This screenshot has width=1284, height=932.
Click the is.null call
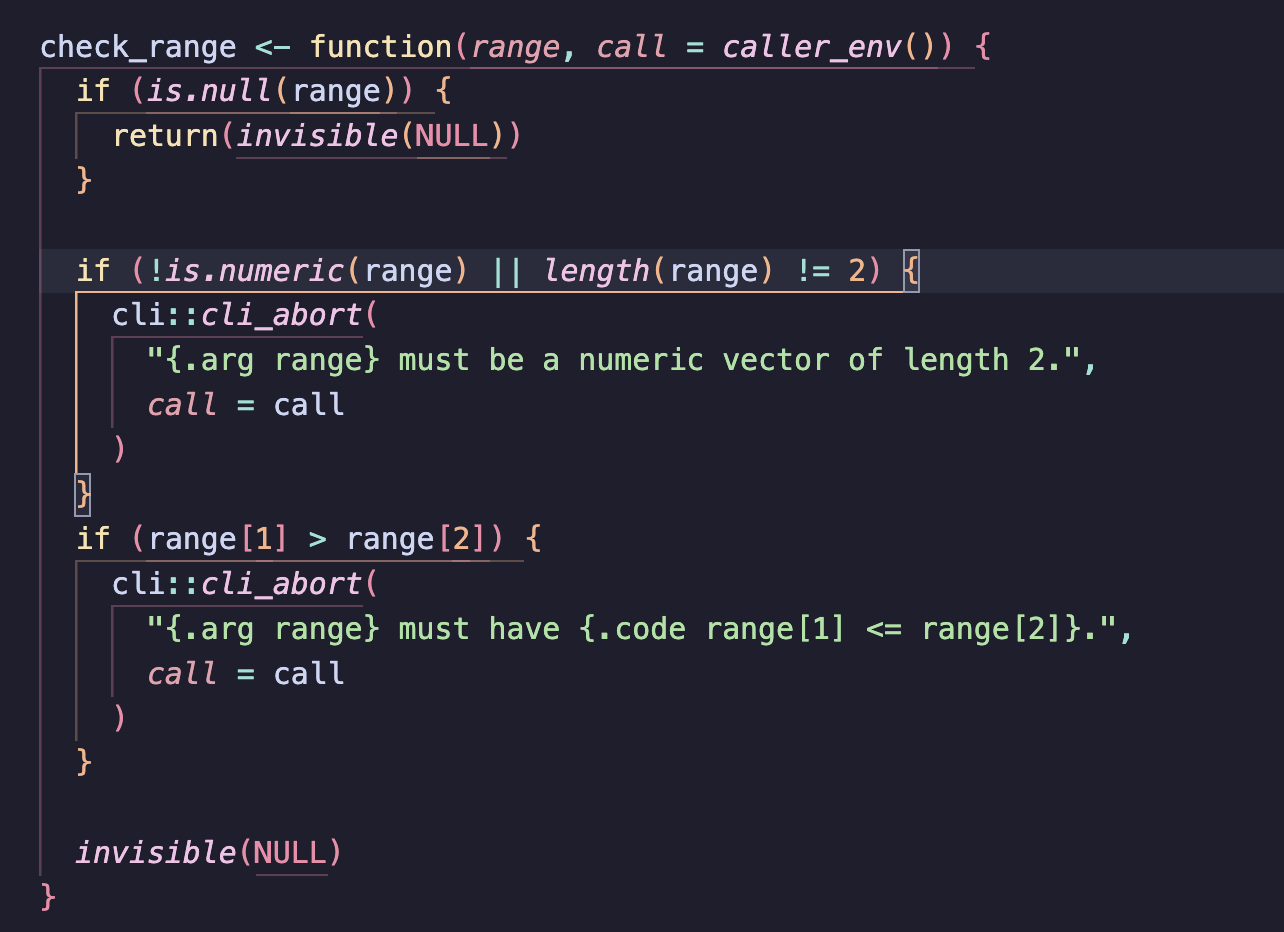pos(209,91)
